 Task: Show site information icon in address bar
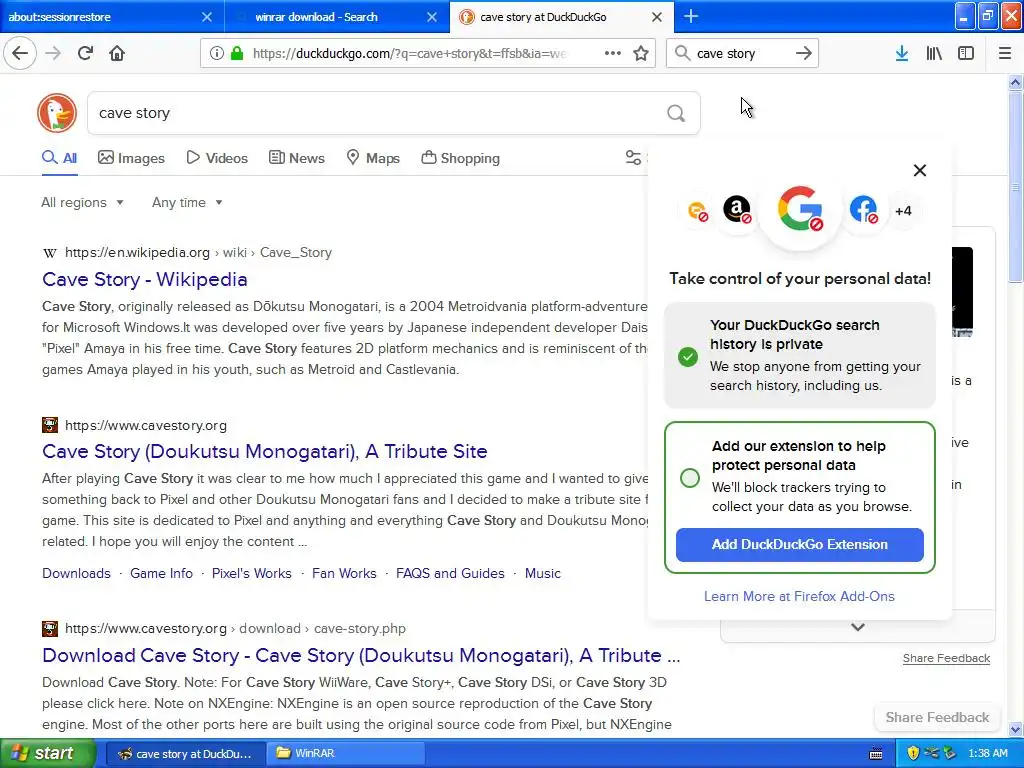[217, 53]
